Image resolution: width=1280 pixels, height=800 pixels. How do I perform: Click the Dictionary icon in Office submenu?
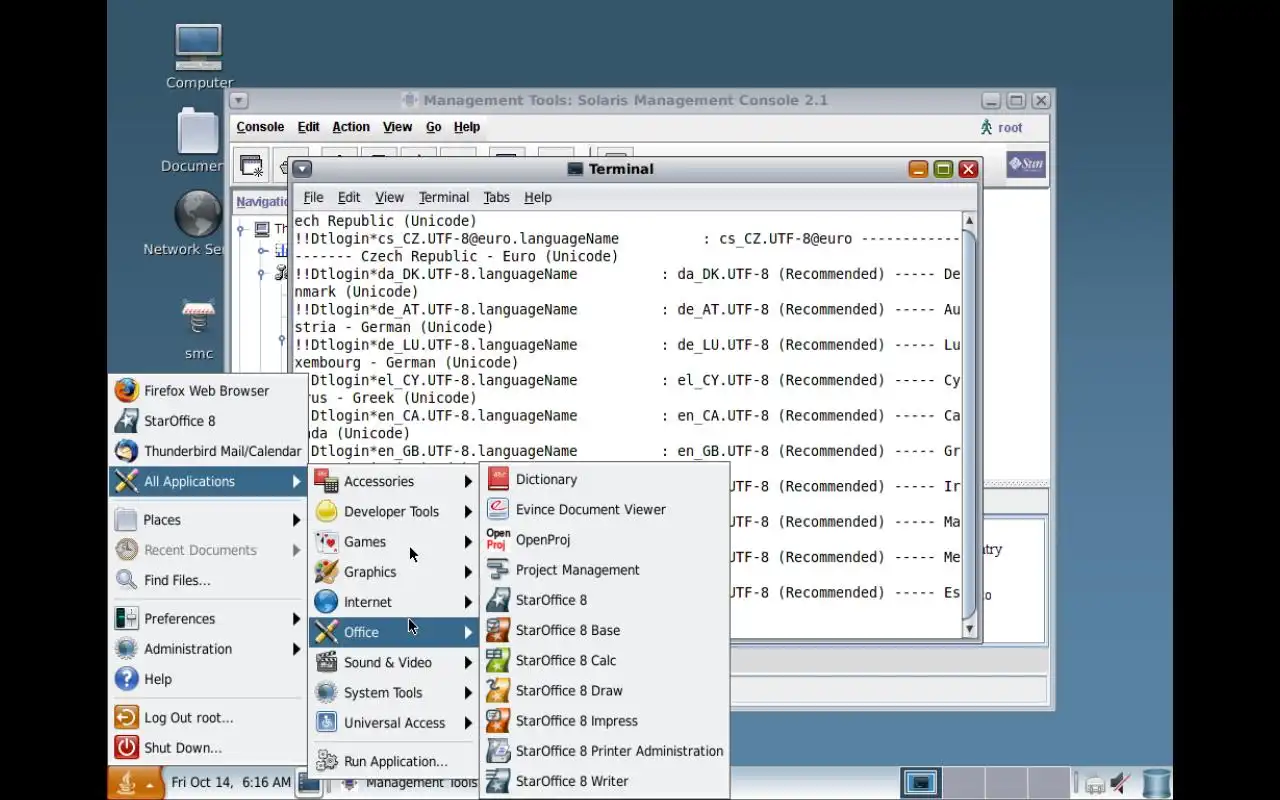(x=498, y=479)
